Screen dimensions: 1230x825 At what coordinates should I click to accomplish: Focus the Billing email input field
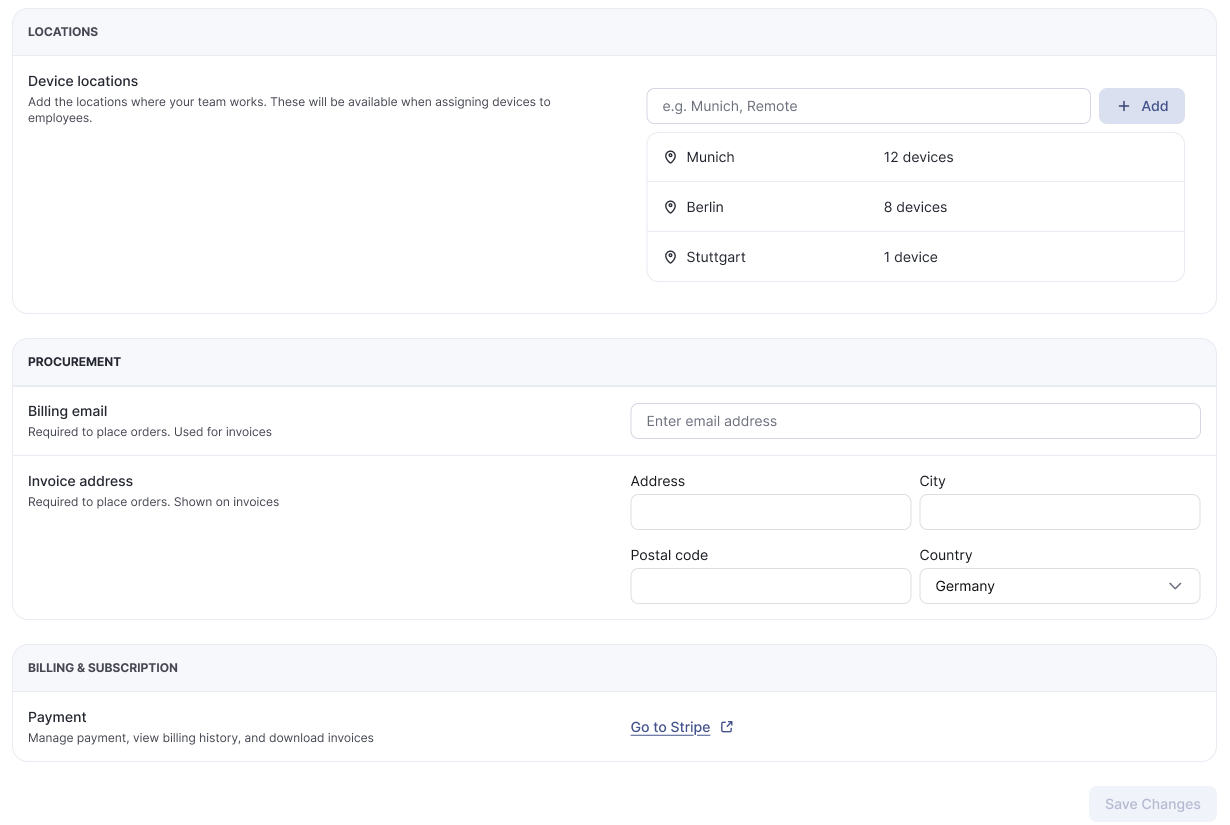915,421
